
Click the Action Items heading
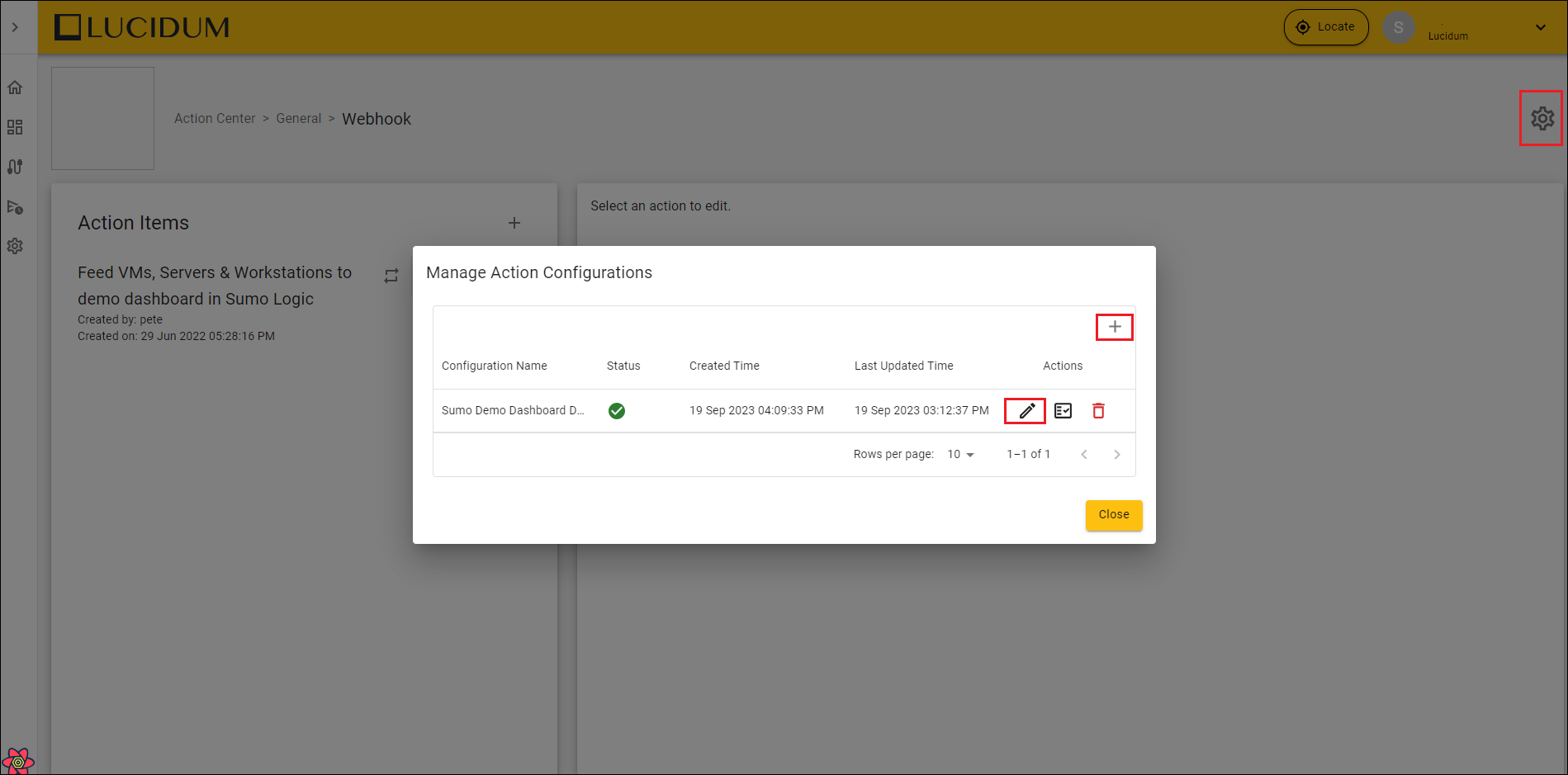click(133, 223)
